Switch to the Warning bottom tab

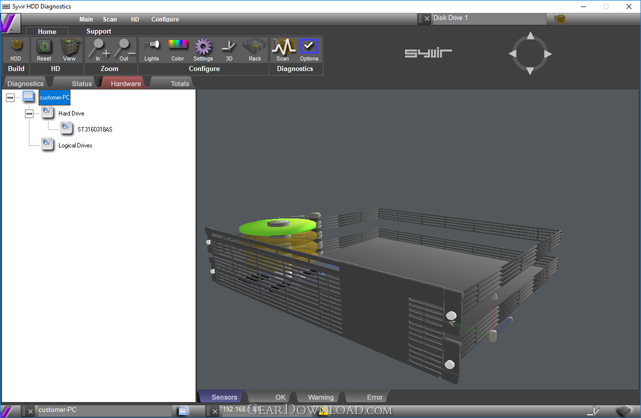coord(320,397)
